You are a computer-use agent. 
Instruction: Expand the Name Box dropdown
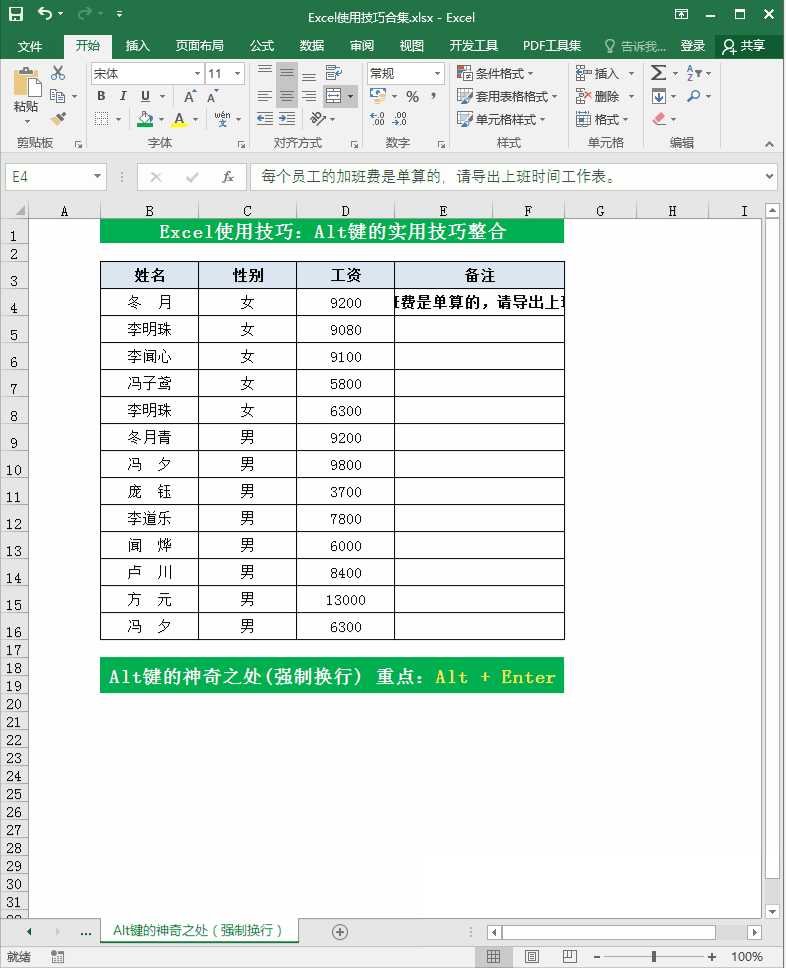(x=97, y=177)
